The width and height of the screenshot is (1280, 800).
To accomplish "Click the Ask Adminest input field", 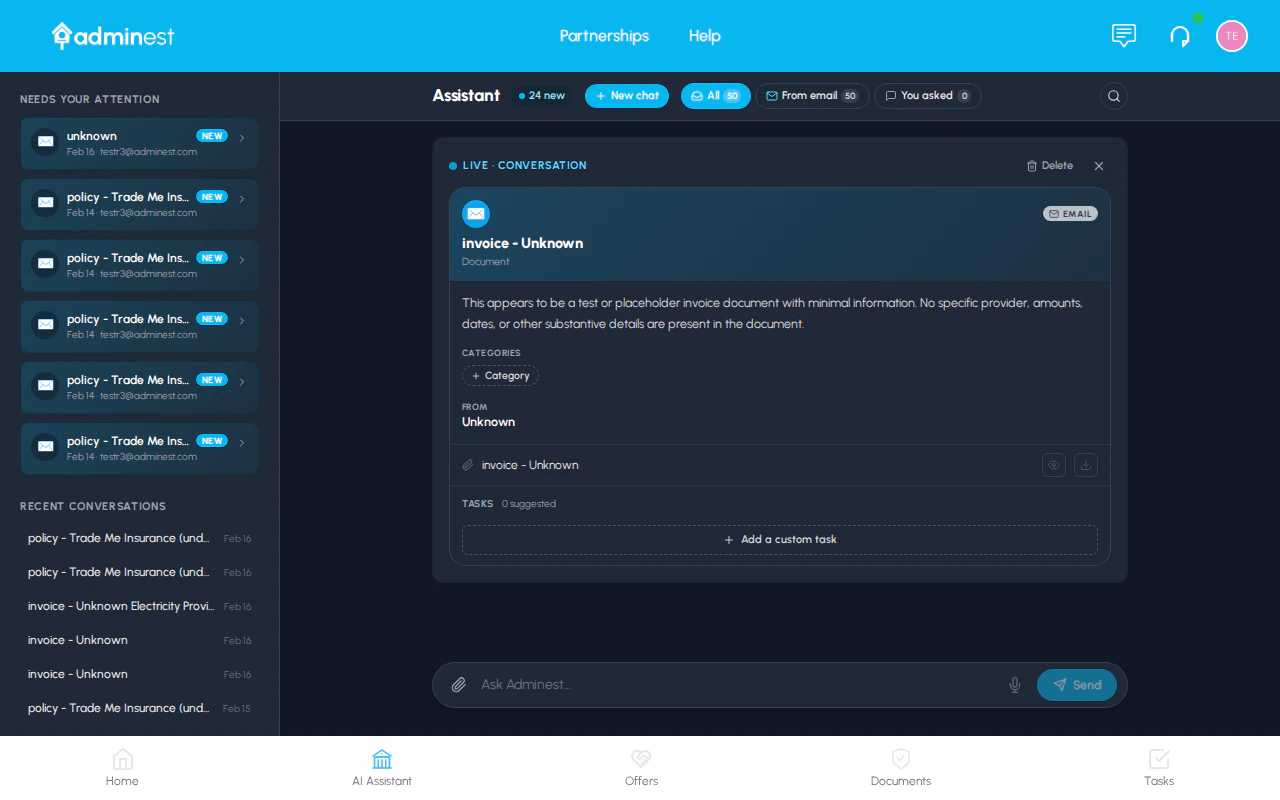I will click(x=738, y=685).
